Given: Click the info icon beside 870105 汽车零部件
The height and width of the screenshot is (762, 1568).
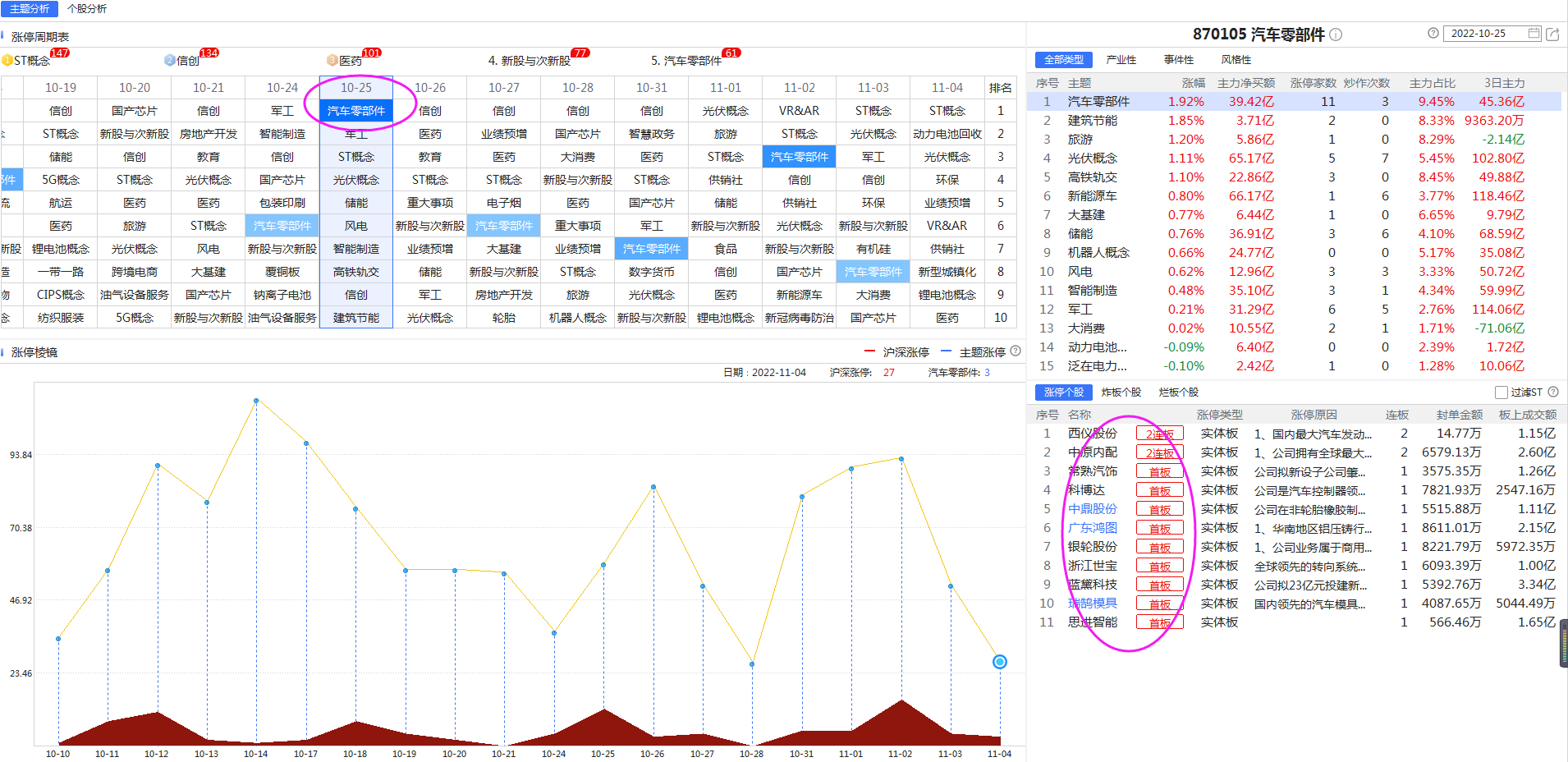Looking at the screenshot, I should (x=1336, y=34).
